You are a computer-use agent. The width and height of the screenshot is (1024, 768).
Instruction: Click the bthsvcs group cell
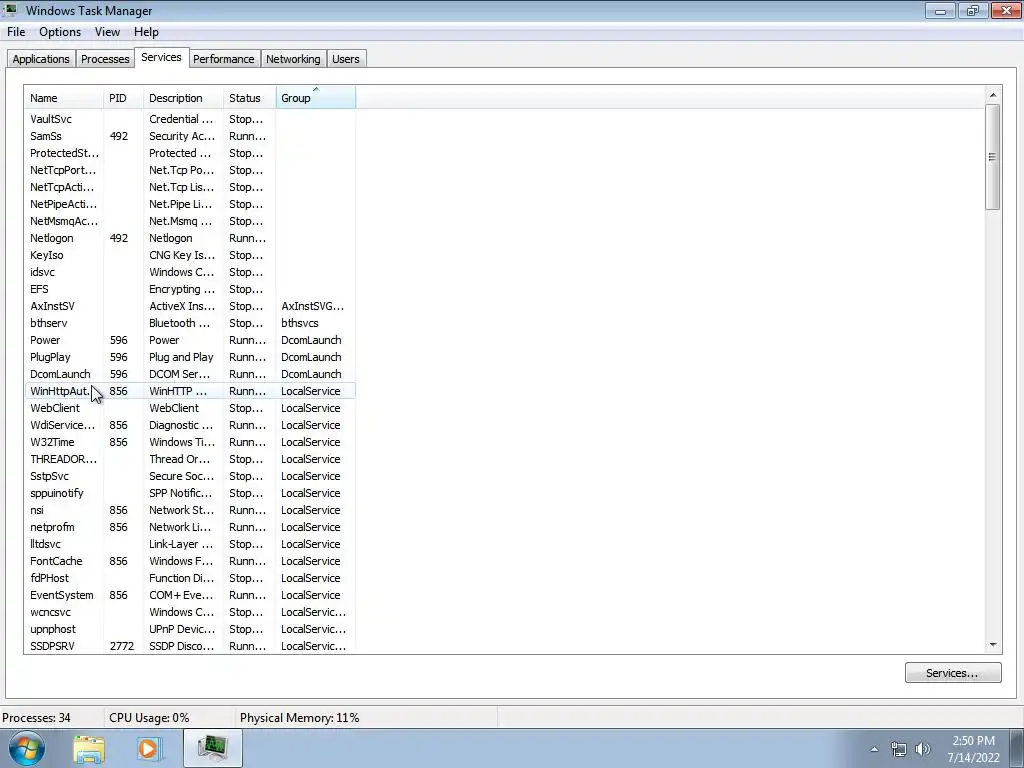(x=300, y=323)
